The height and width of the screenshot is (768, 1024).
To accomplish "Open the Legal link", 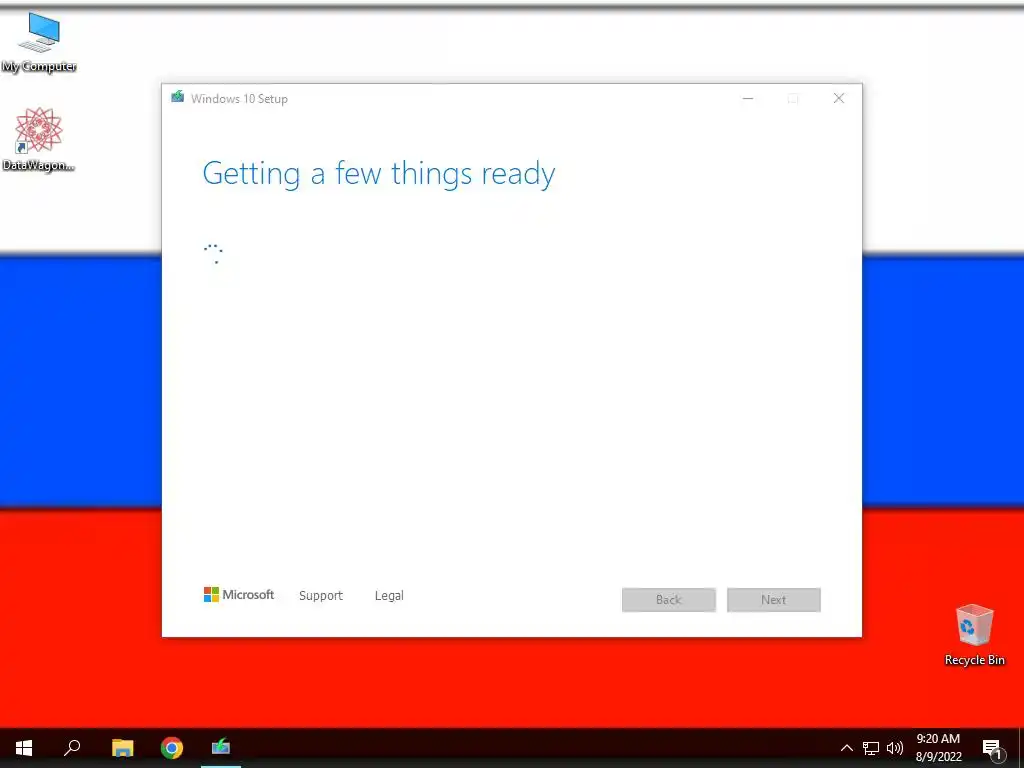I will pos(389,596).
